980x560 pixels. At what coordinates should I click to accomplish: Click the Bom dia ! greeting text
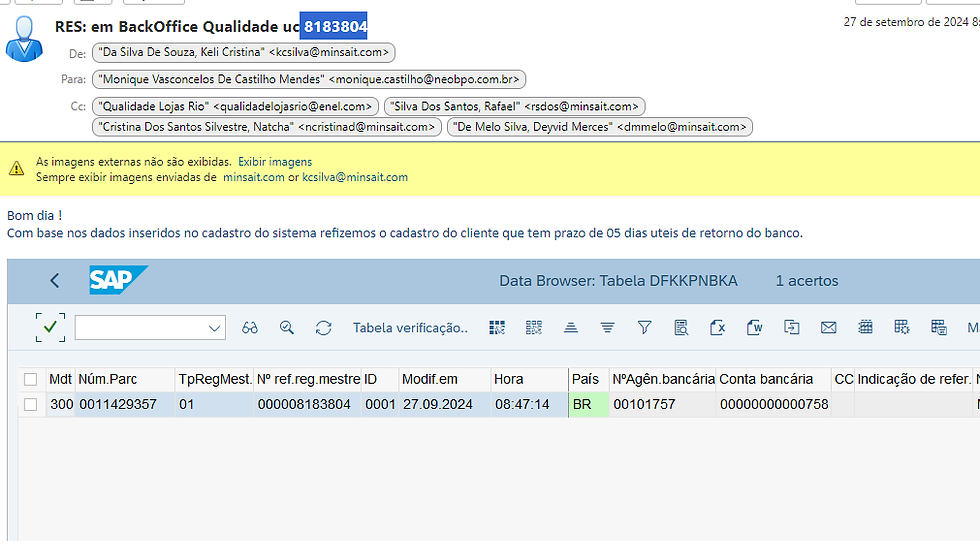click(x=34, y=216)
